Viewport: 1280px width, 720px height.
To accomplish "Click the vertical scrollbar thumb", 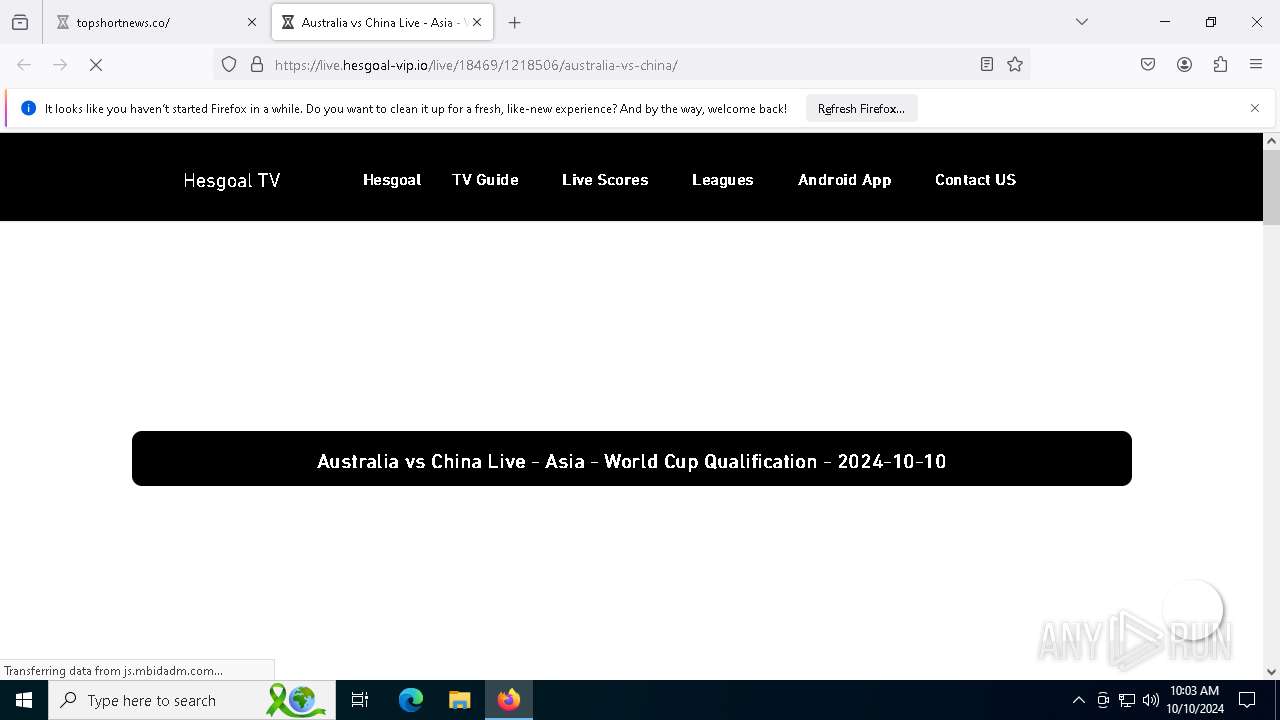I will (1271, 187).
